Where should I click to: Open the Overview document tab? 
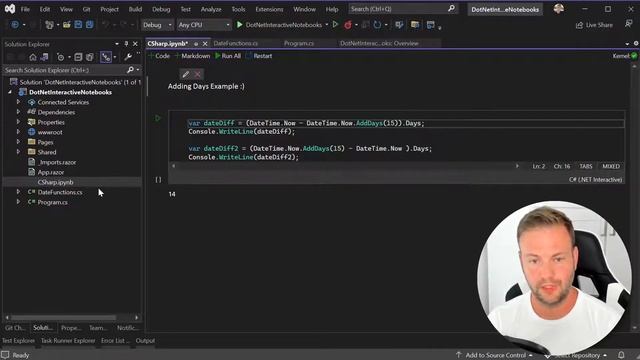pos(379,43)
